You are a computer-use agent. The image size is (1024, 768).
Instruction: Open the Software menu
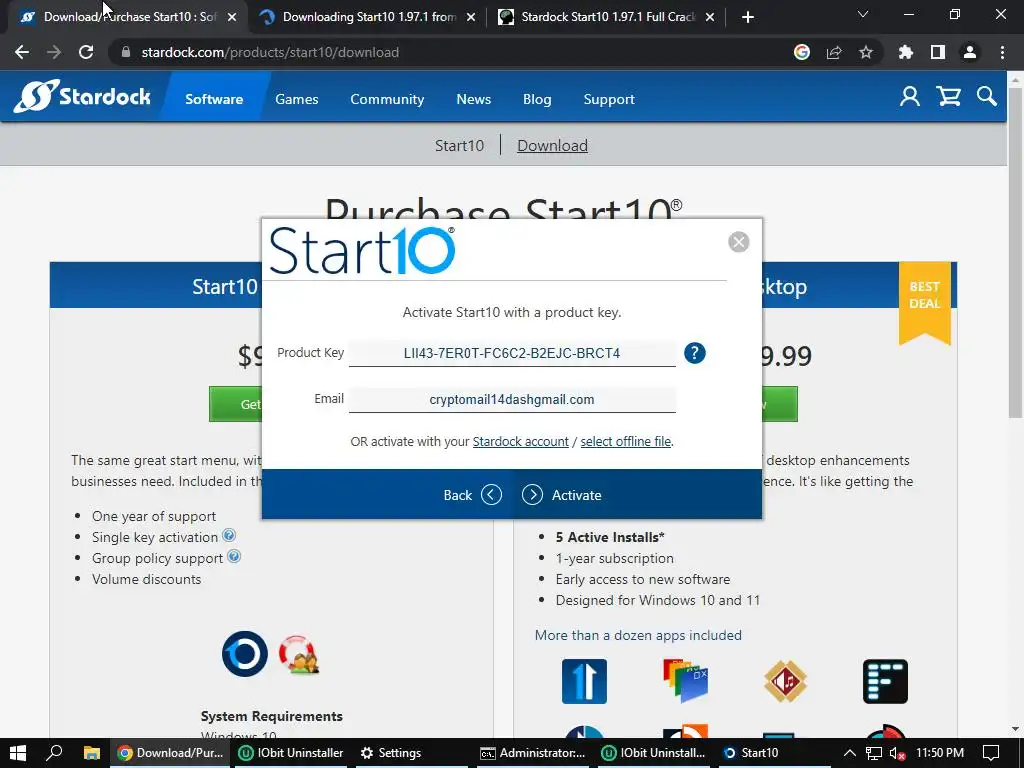(214, 99)
